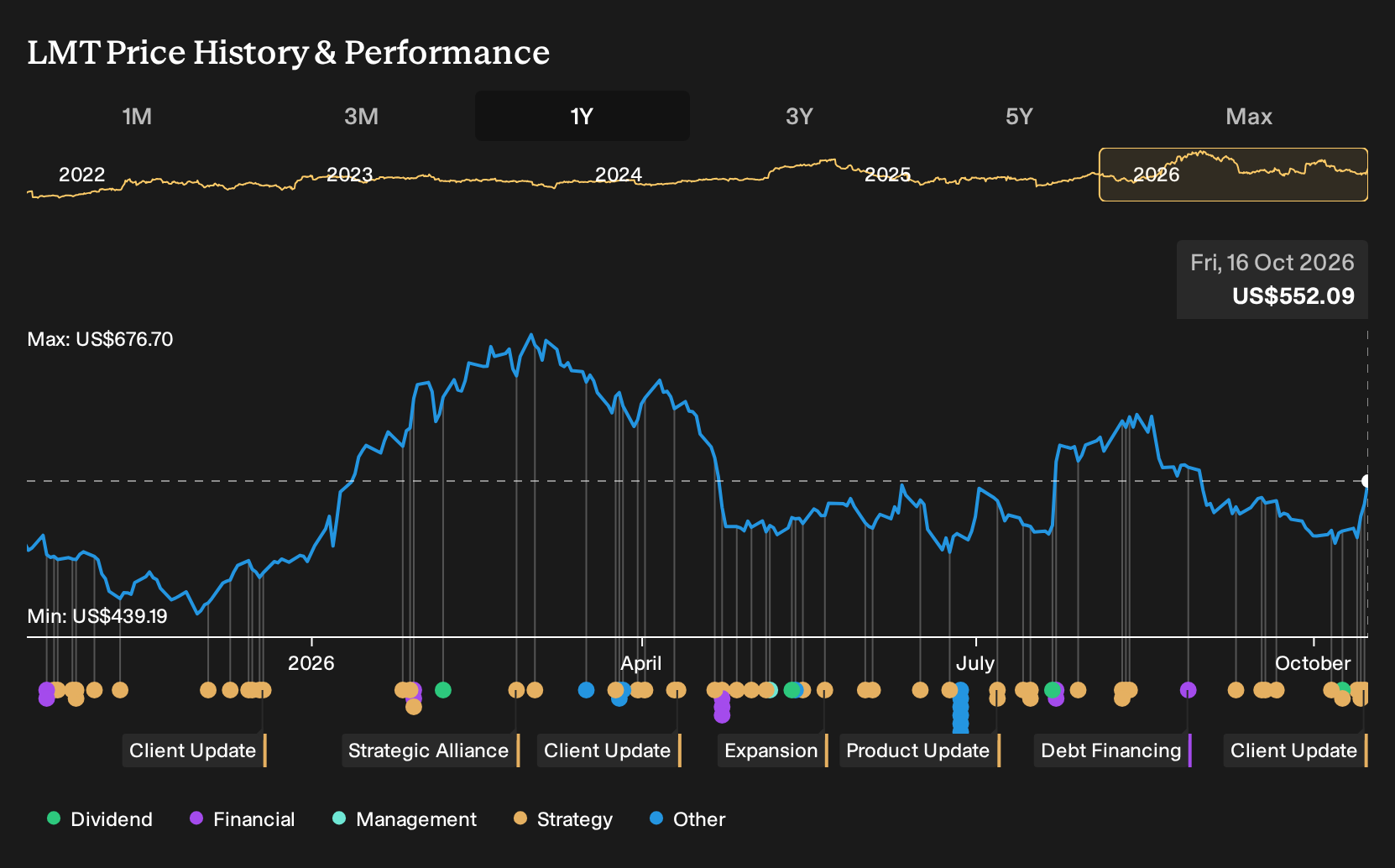This screenshot has width=1395, height=868.
Task: Toggle the Dividend legend filter
Action: pyautogui.click(x=100, y=819)
